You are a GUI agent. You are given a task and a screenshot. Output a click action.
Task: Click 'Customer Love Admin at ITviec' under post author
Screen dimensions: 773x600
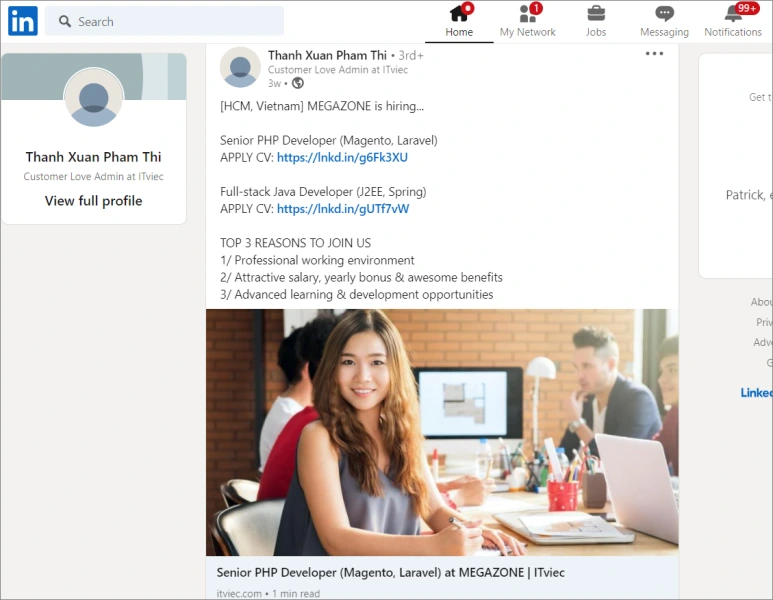click(338, 70)
